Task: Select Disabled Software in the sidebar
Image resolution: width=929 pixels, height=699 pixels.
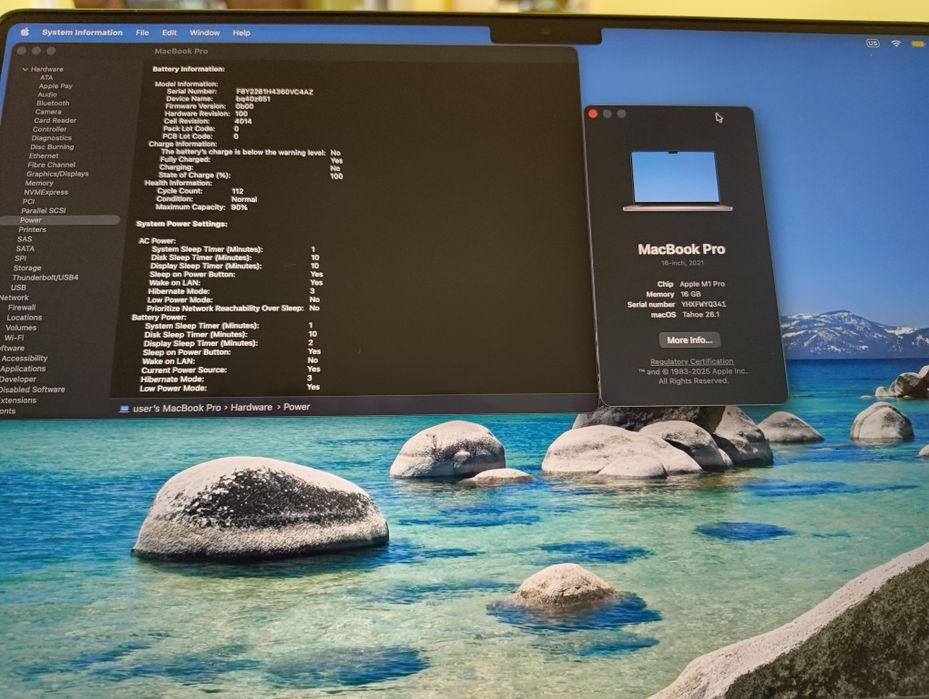Action: [x=32, y=389]
